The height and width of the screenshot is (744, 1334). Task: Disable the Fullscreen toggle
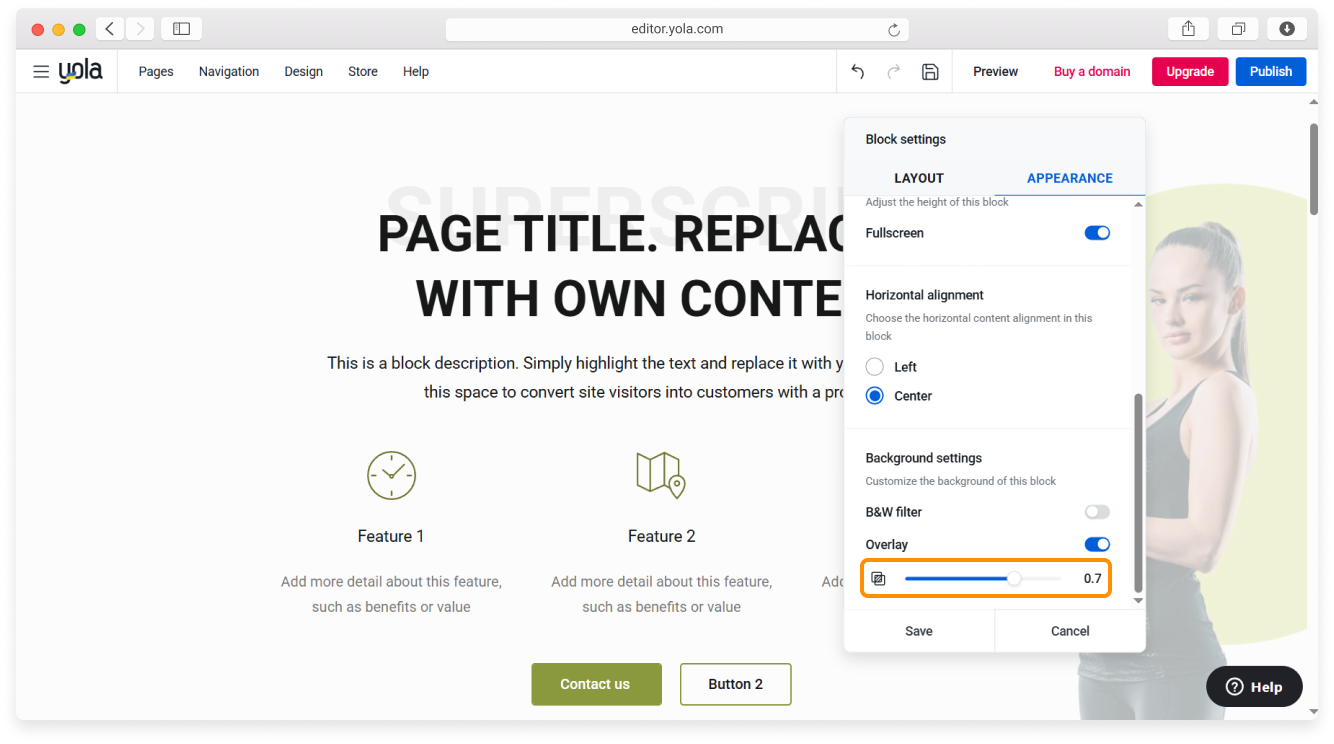(x=1097, y=233)
